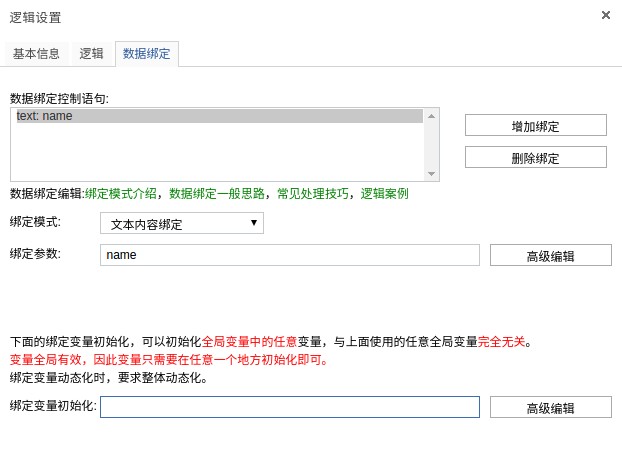The width and height of the screenshot is (622, 455).
Task: Open the 数据绑定一般思路 link
Action: 217,194
